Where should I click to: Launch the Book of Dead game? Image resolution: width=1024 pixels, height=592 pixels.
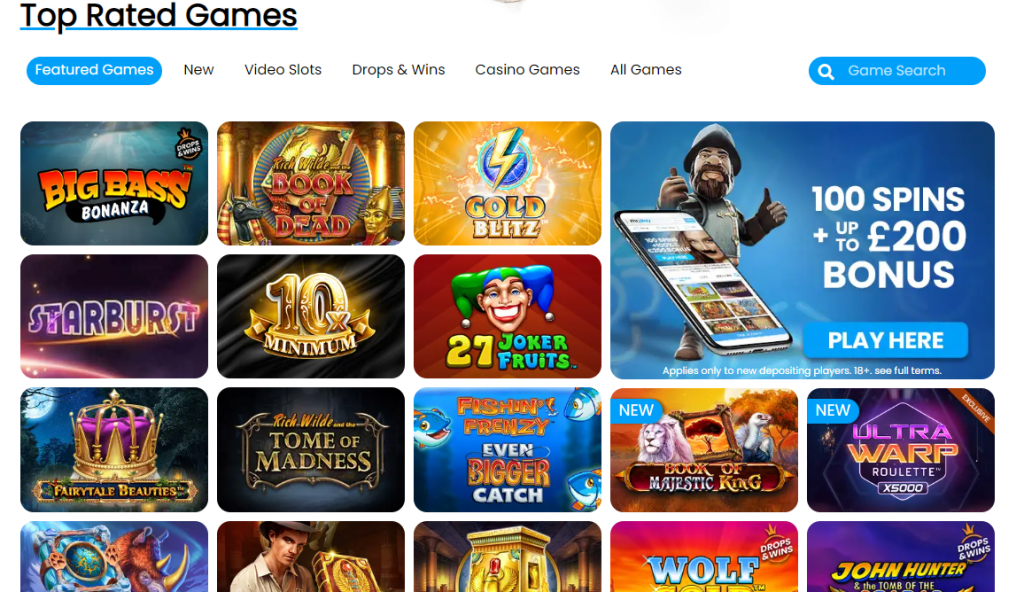[x=311, y=184]
